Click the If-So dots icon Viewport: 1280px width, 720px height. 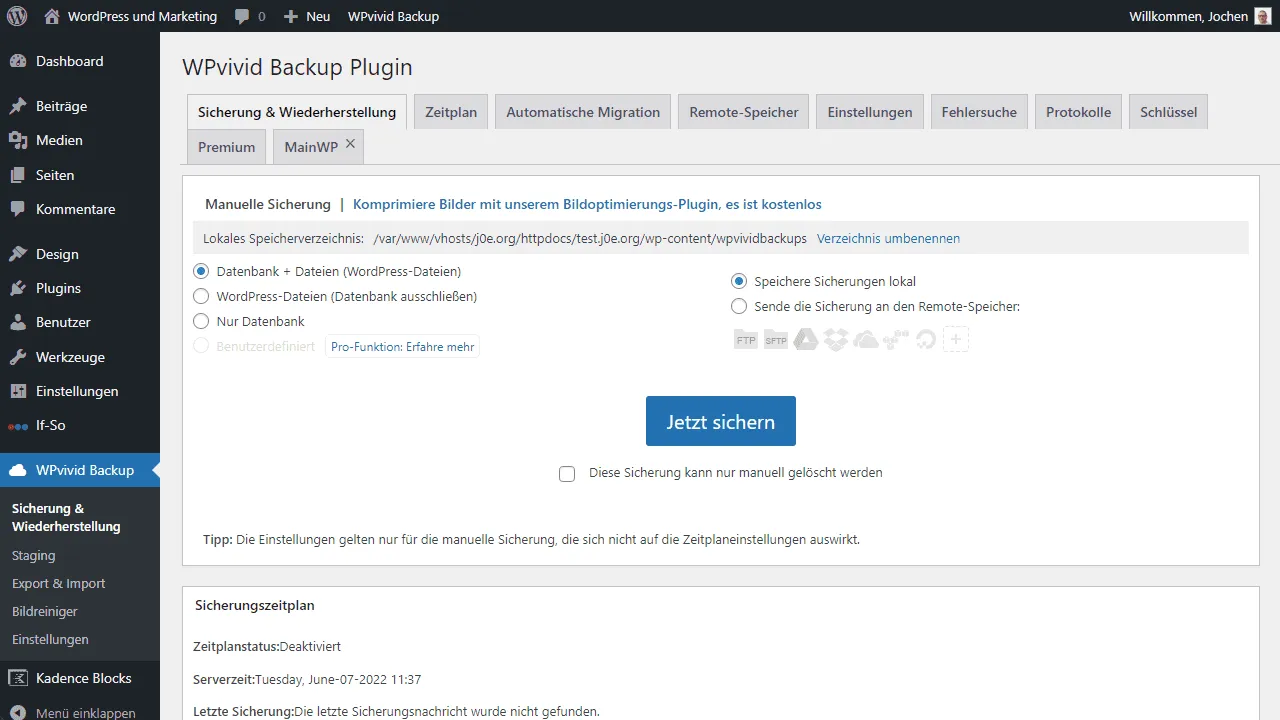(18, 426)
